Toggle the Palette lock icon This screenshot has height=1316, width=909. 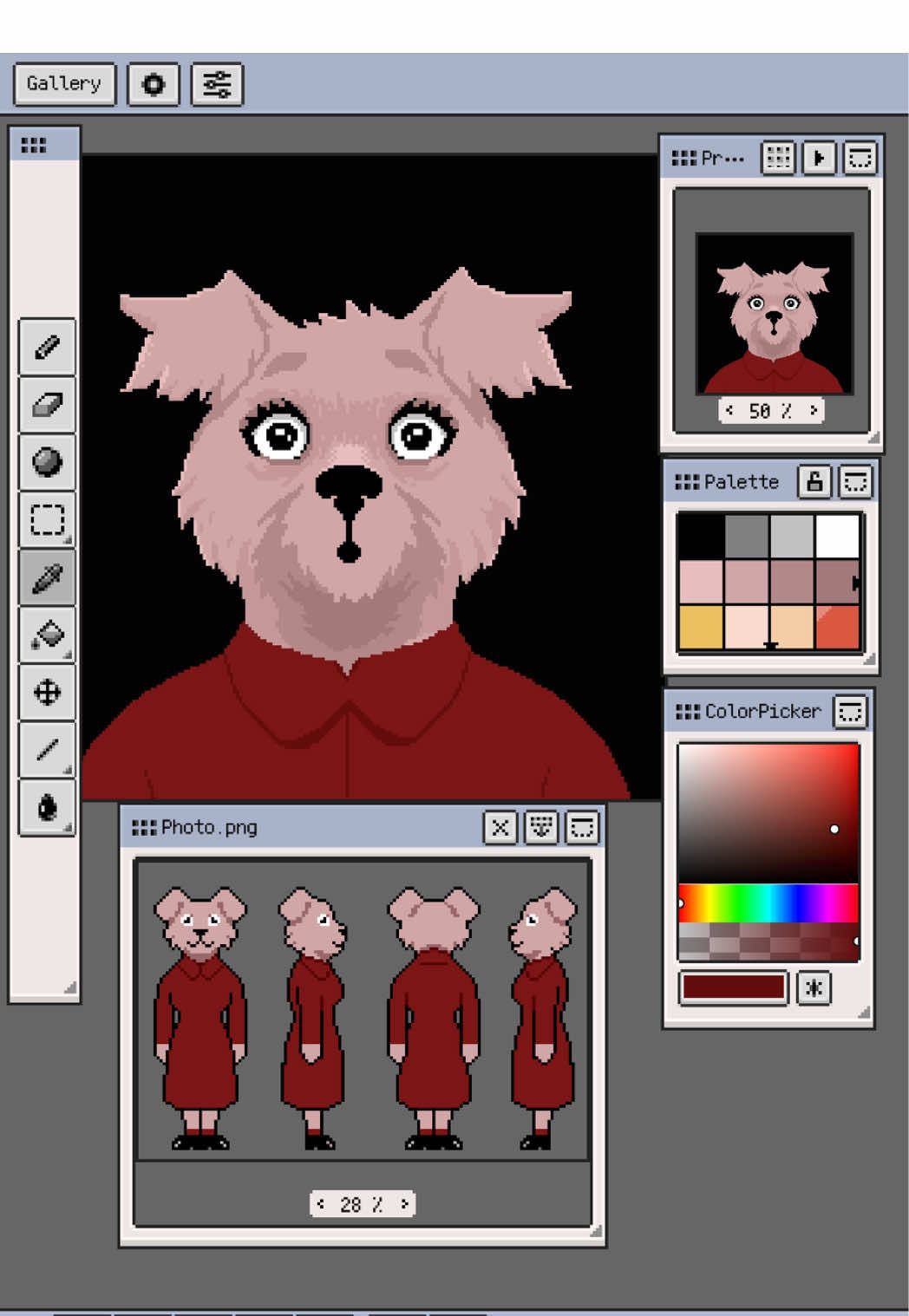(x=814, y=482)
